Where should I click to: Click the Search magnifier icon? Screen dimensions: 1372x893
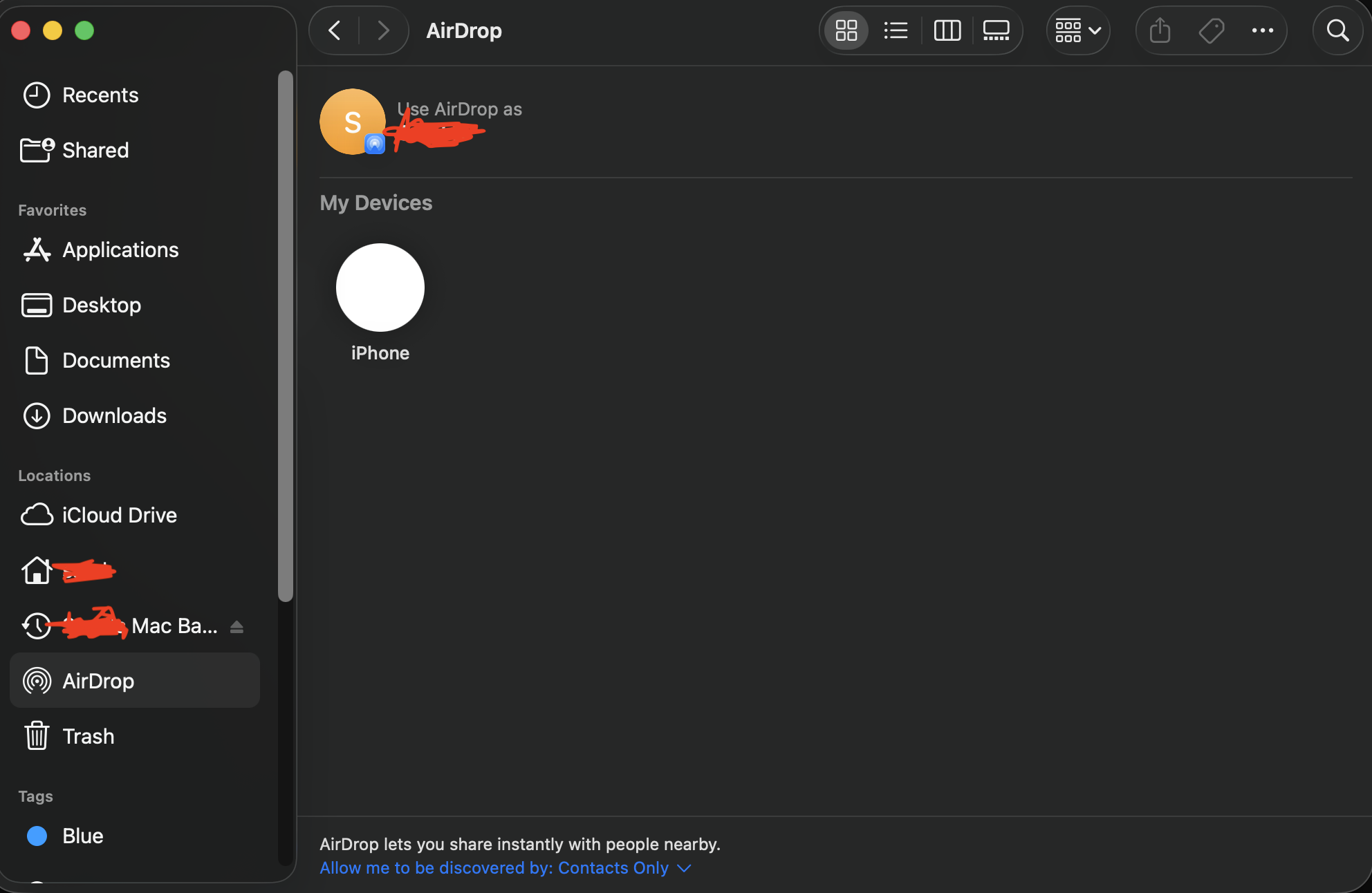[1337, 30]
